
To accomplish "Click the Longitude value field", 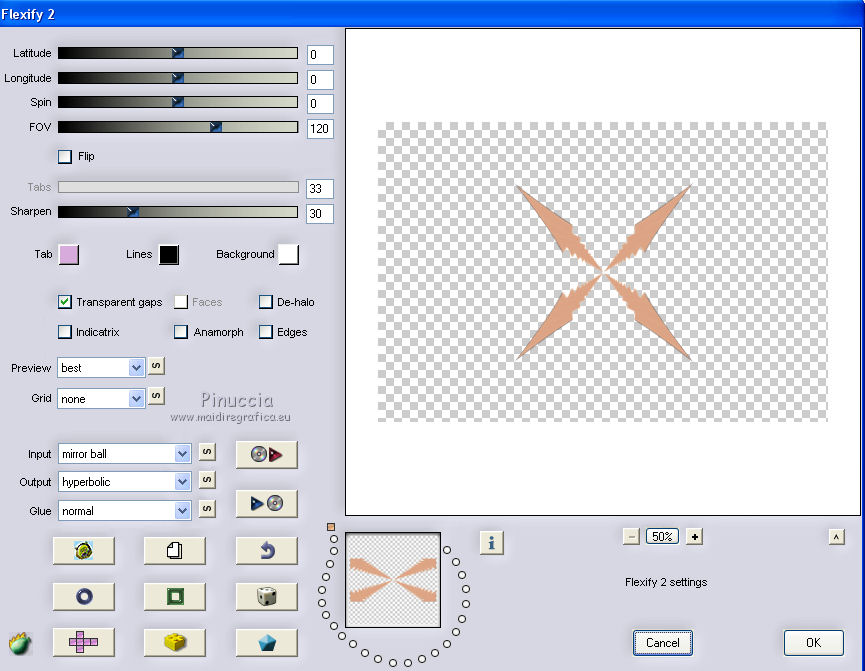I will coord(320,79).
